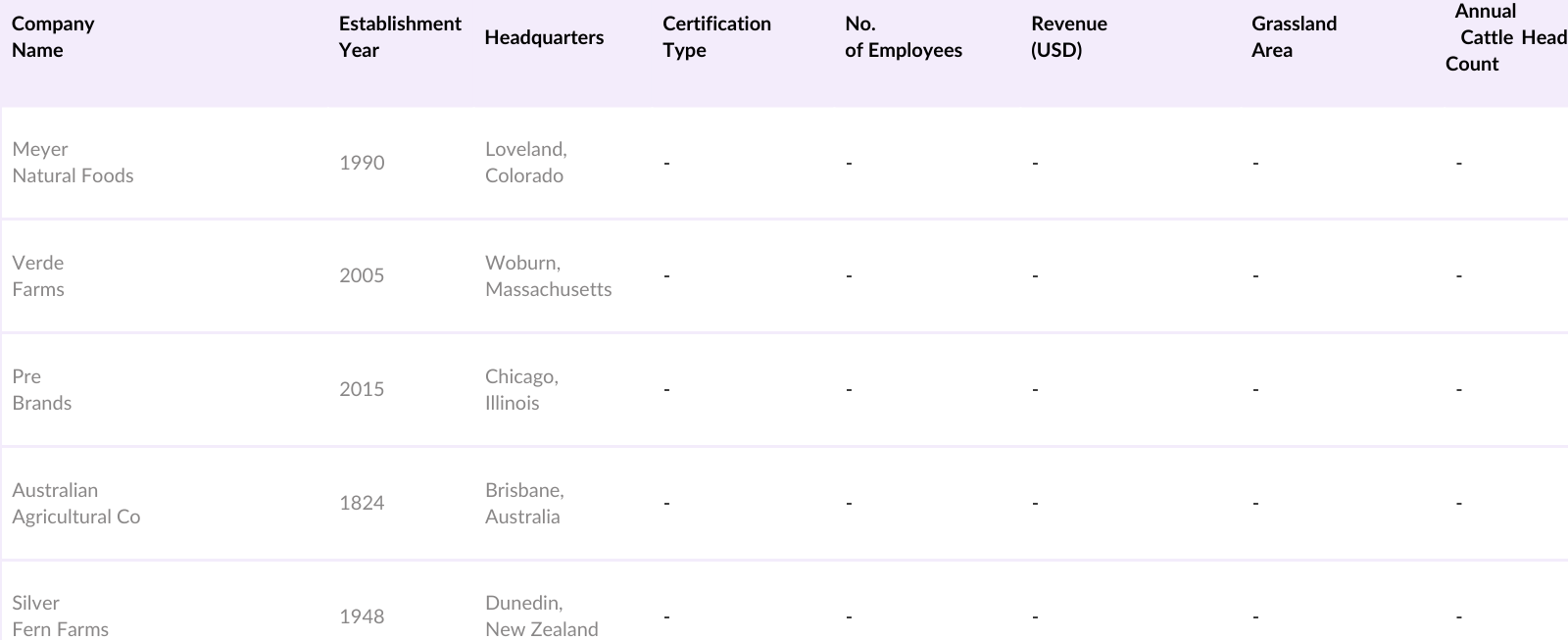
Task: Click the Woburn, Massachusetts headquarters cell
Action: pyautogui.click(x=548, y=276)
